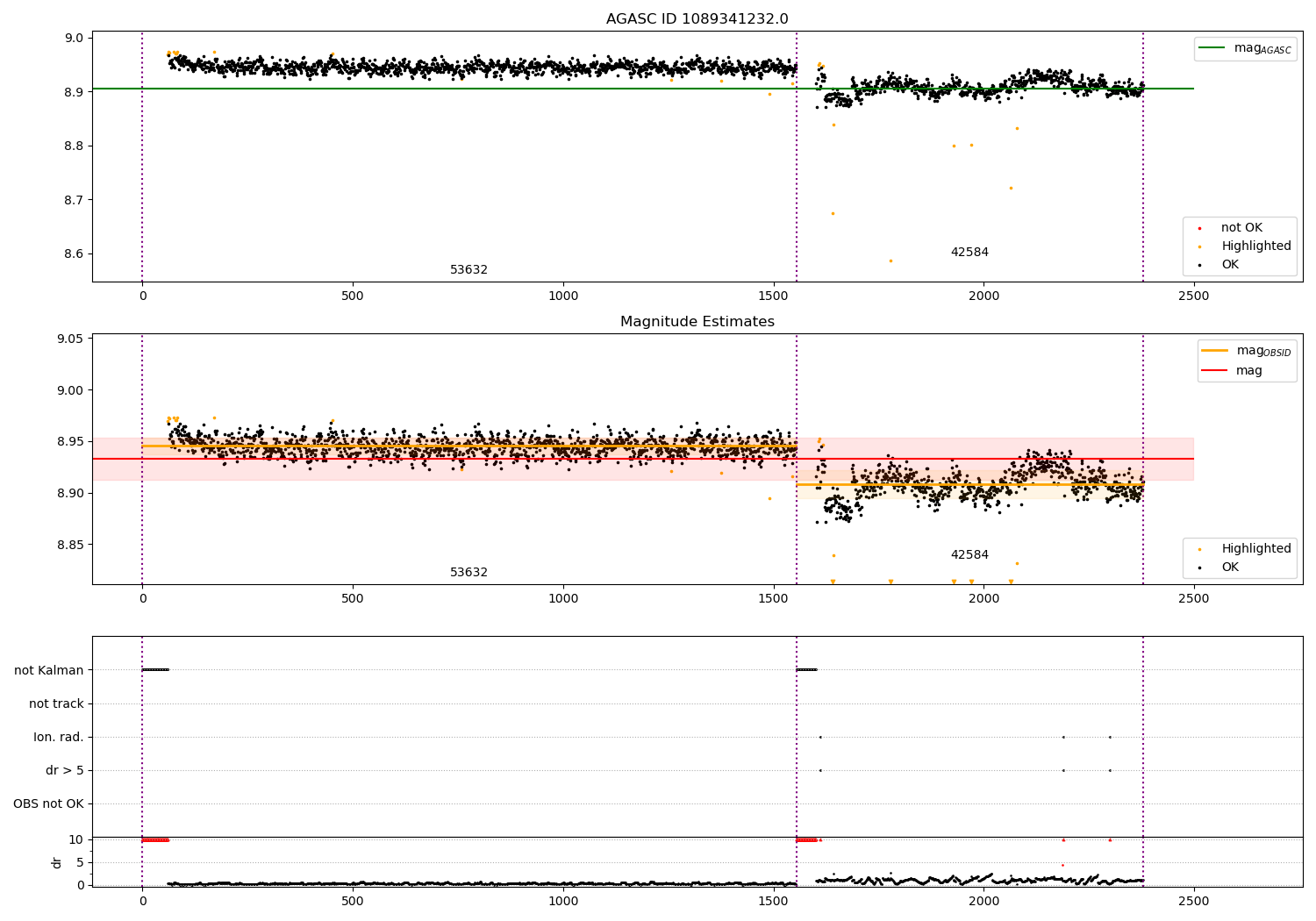Click the 'OBS not OK' axis label
The width and height of the screenshot is (1316, 921).
pos(48,804)
